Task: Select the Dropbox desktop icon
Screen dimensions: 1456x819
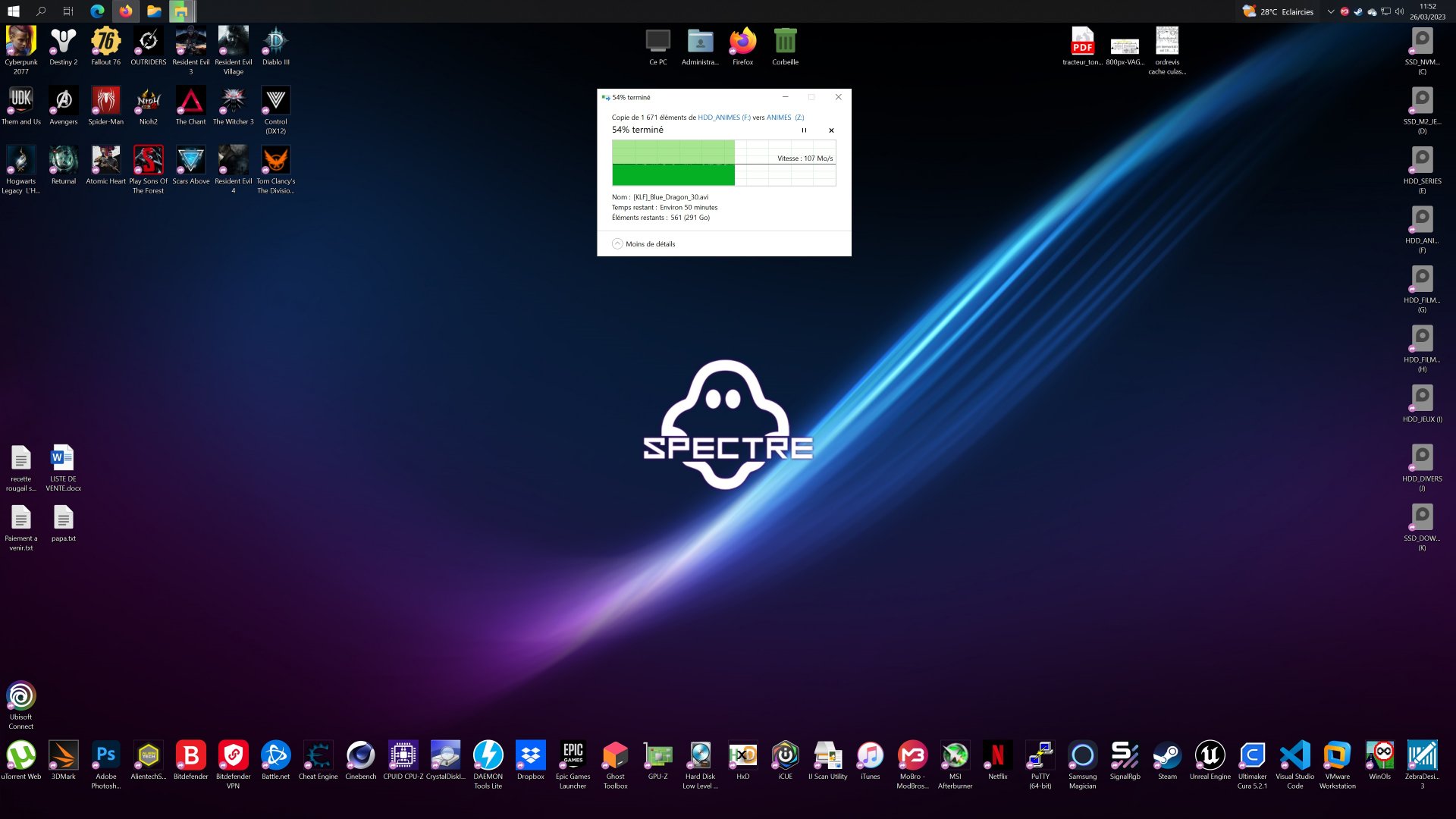Action: click(x=531, y=760)
